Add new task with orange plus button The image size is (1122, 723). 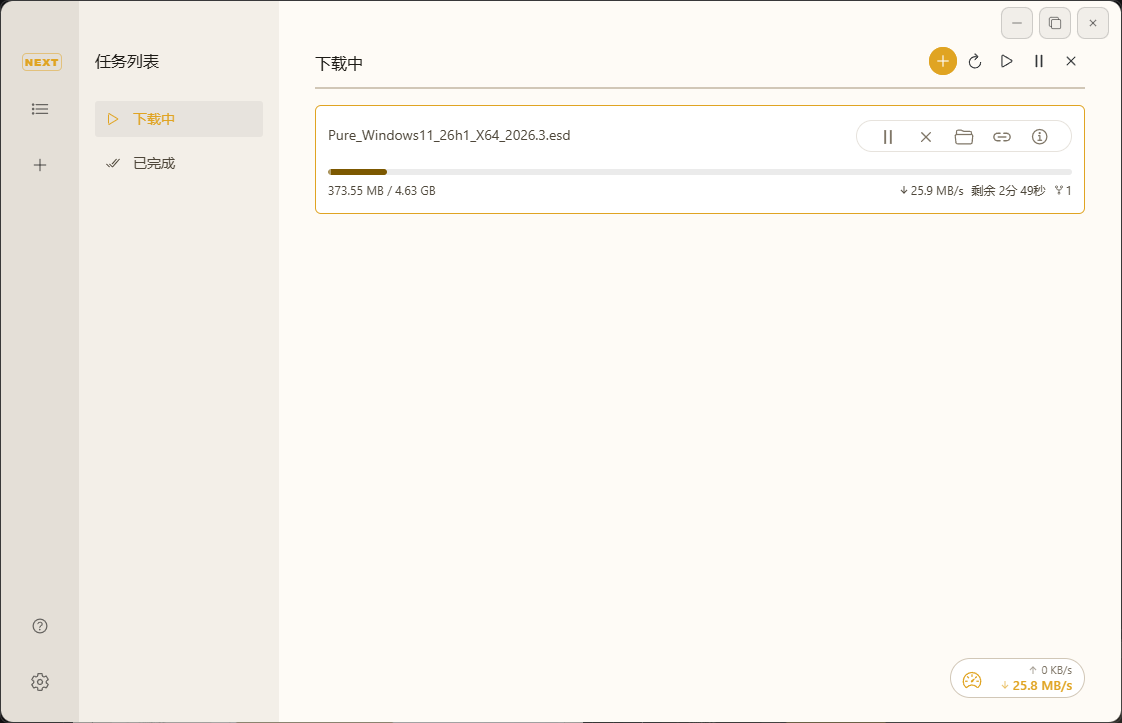942,61
